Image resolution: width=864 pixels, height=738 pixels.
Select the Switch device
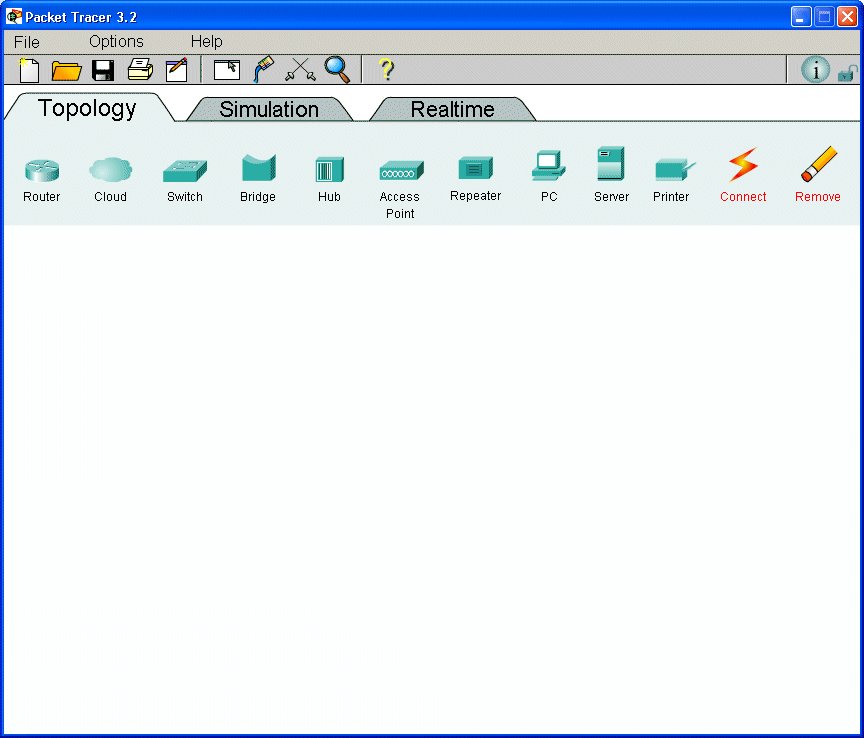[185, 180]
